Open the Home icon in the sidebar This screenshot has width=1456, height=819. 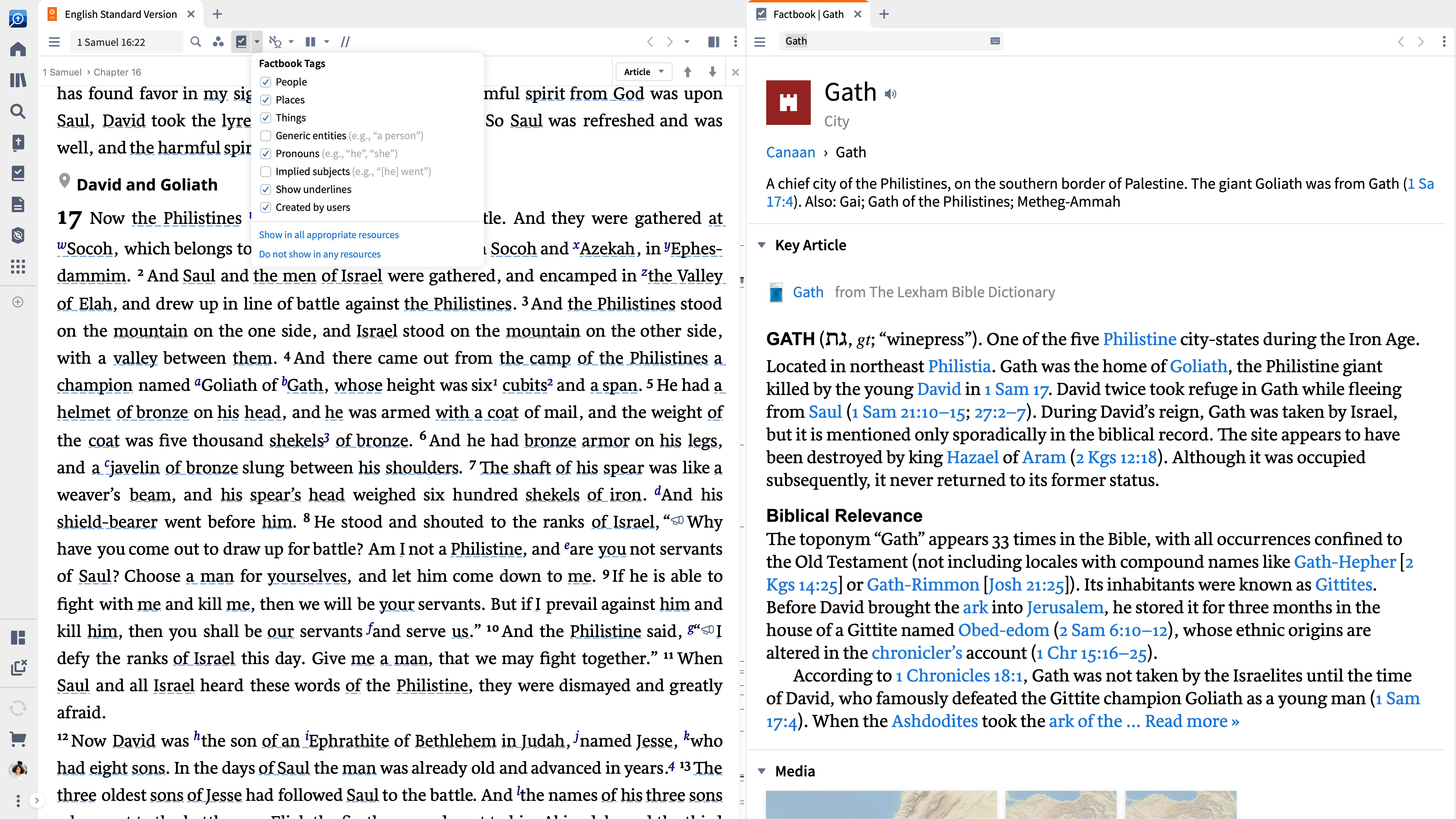(x=18, y=49)
